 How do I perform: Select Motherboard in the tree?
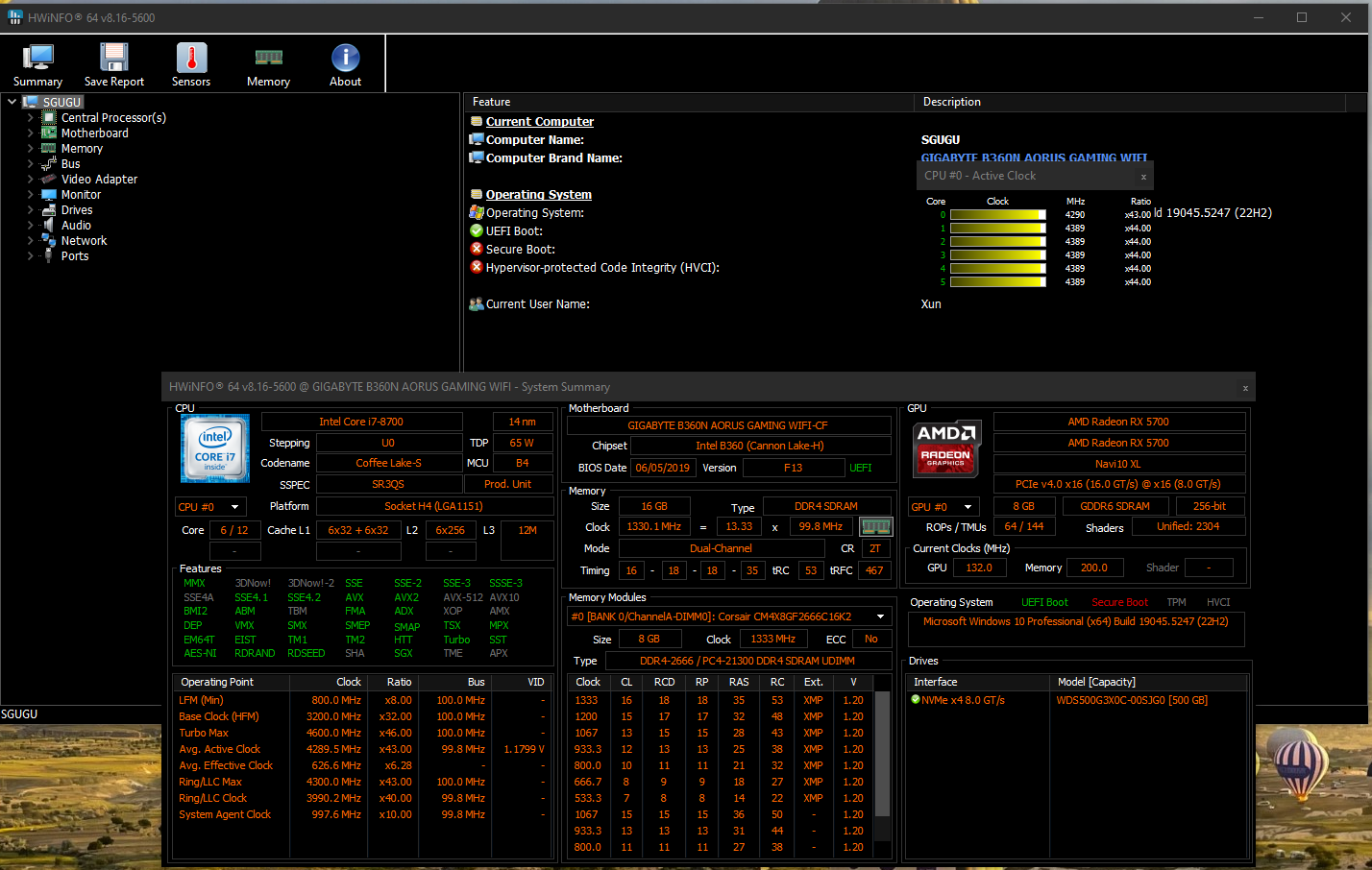[x=94, y=133]
